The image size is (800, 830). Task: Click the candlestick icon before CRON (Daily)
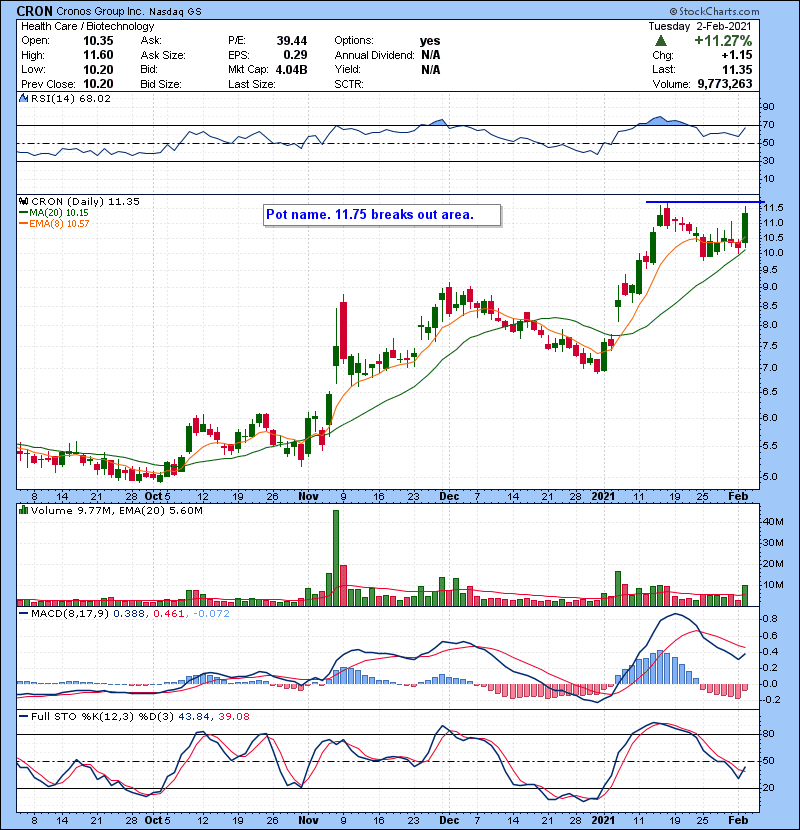(23, 201)
